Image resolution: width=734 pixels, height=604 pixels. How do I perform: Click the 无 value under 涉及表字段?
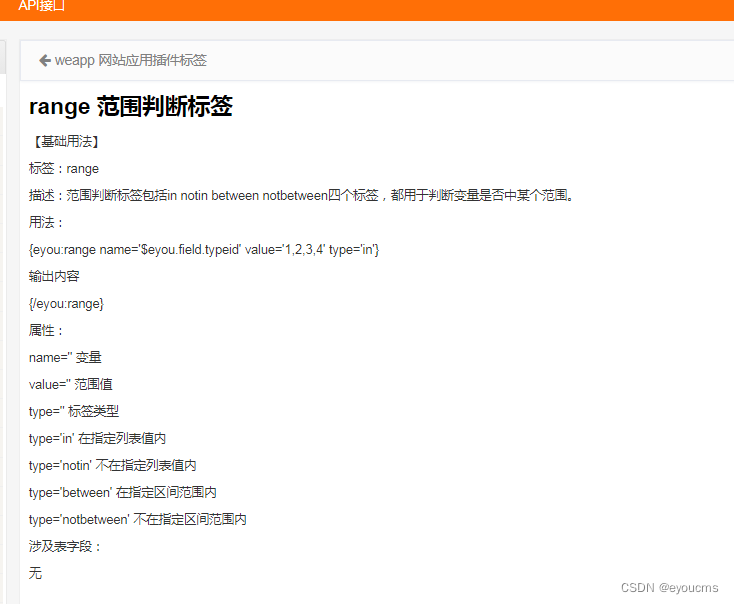click(35, 573)
